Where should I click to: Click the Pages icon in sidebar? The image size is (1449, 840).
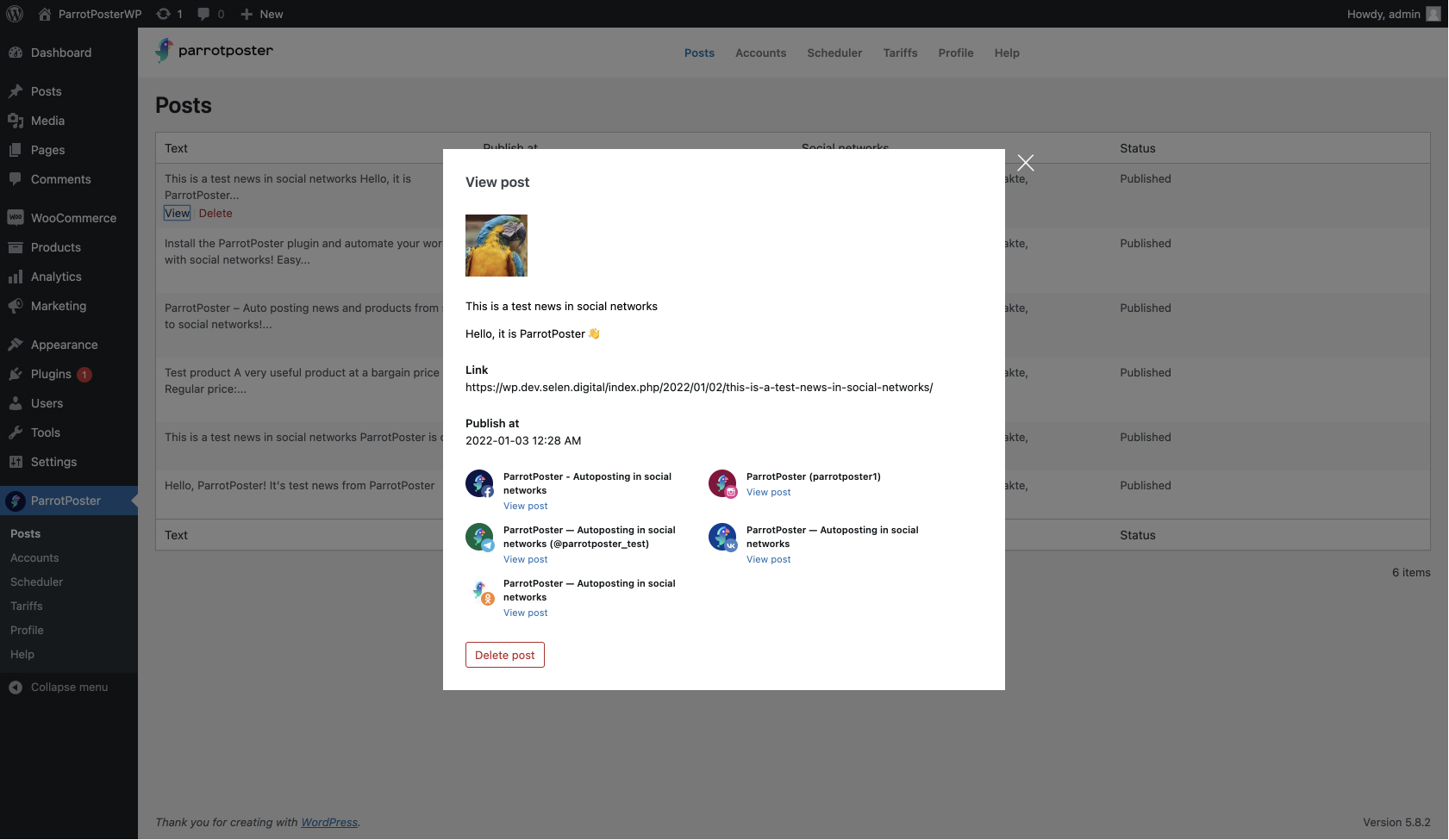(16, 150)
